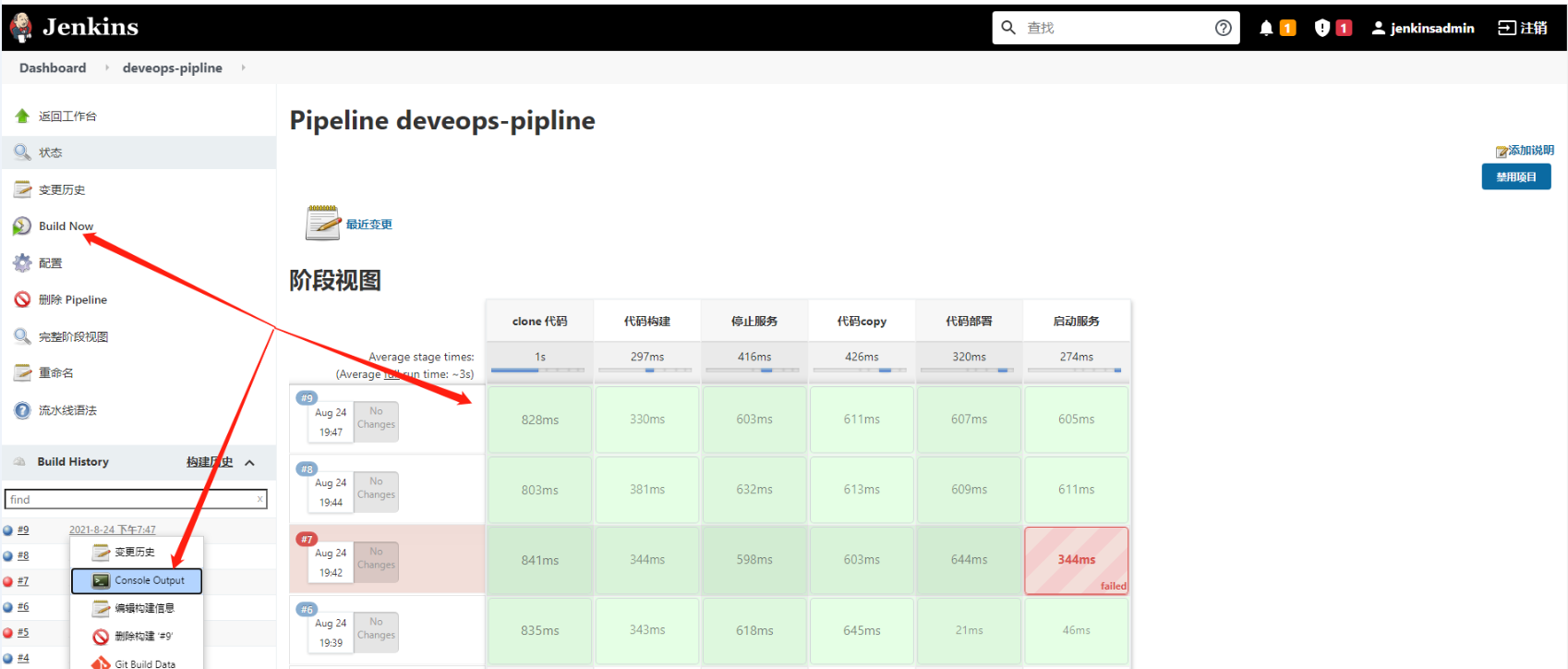The width and height of the screenshot is (1568, 669).
Task: Click the 停止服务 column header
Action: click(x=754, y=322)
